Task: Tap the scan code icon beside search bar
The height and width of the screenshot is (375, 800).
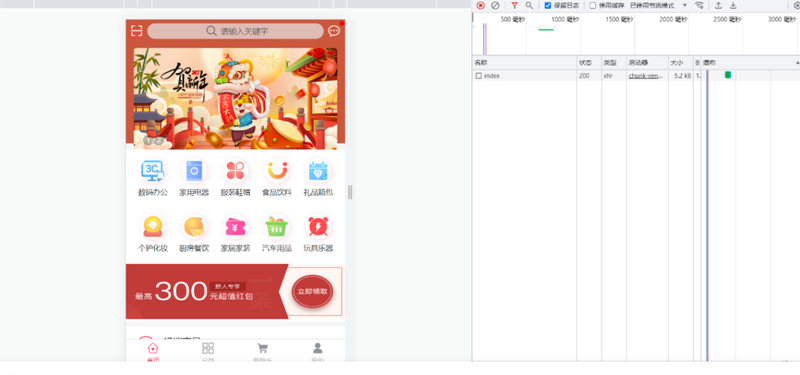Action: pos(136,31)
